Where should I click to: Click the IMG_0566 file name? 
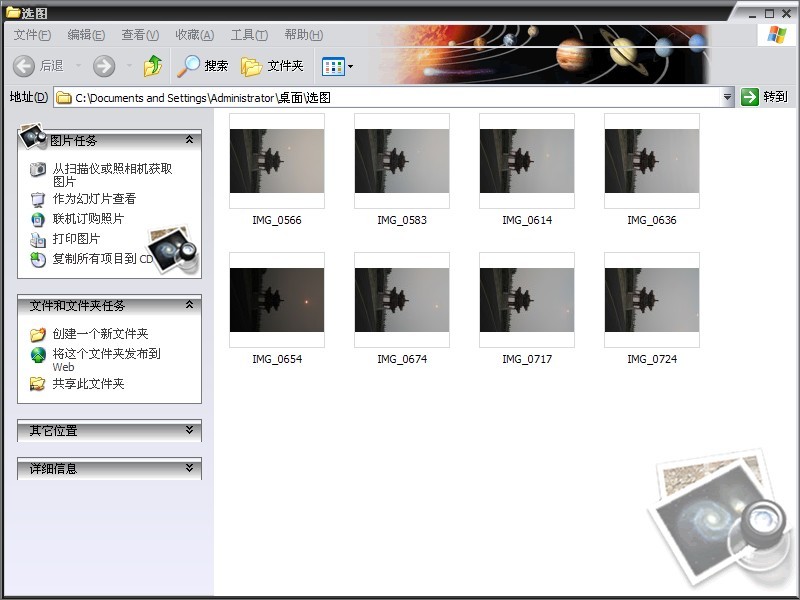click(x=277, y=220)
